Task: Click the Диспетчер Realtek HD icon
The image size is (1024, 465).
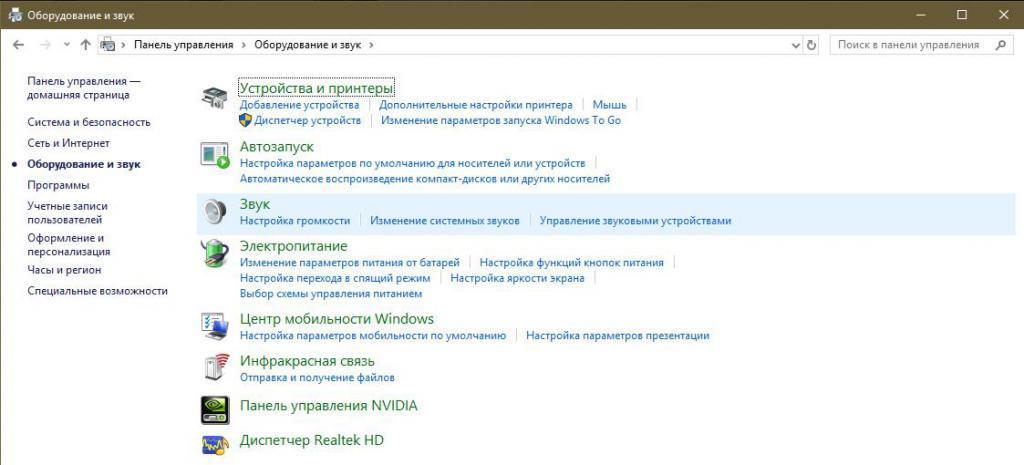Action: click(215, 441)
